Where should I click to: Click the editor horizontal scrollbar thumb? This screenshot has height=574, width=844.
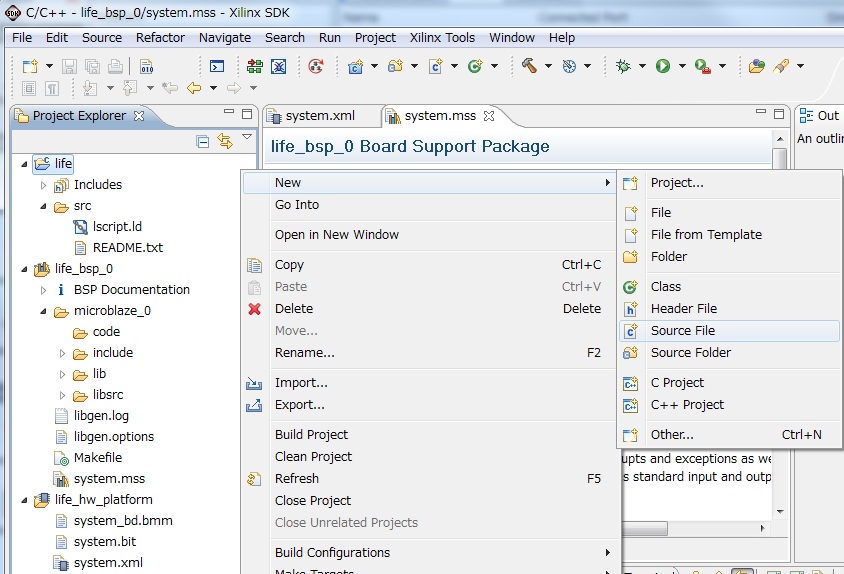click(644, 528)
